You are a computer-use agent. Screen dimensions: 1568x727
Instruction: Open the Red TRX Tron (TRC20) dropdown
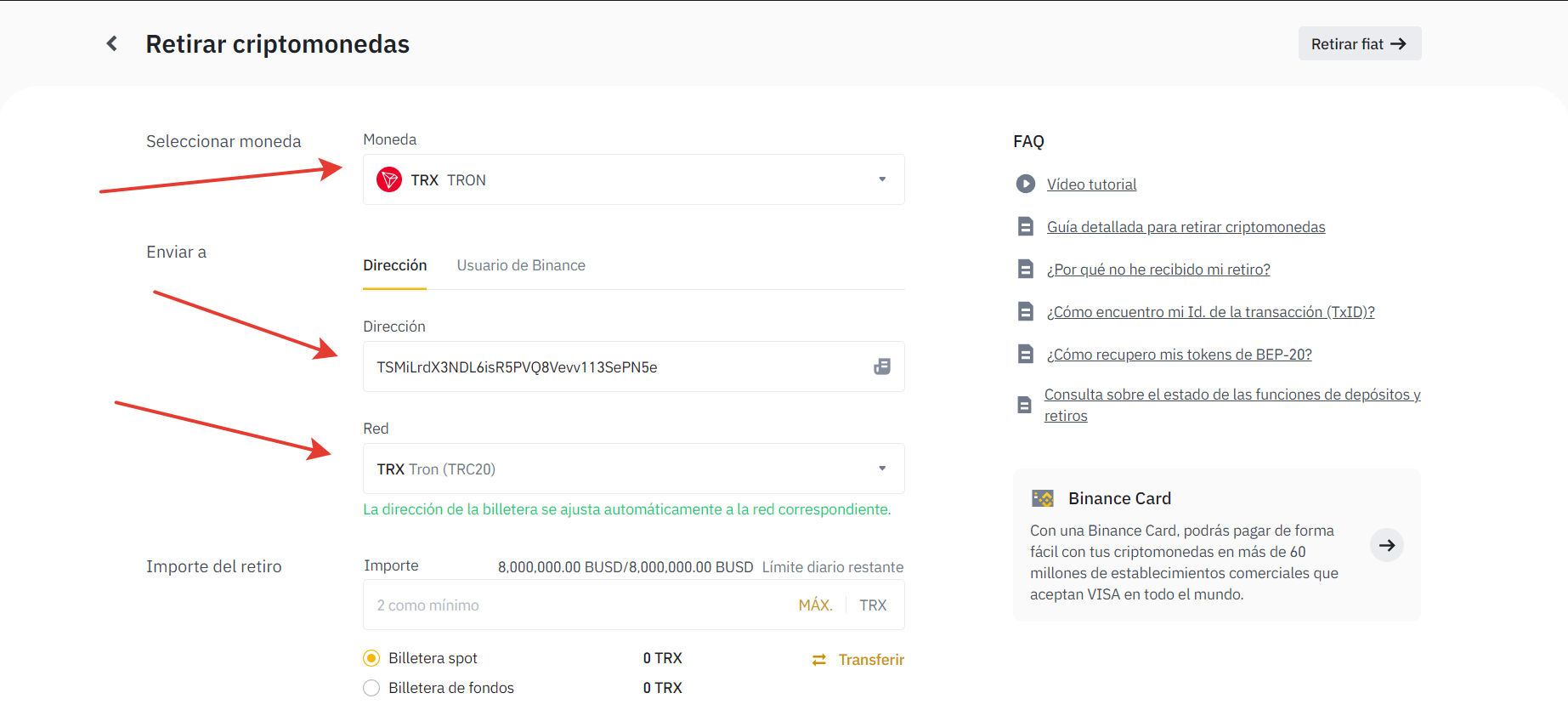coord(633,469)
